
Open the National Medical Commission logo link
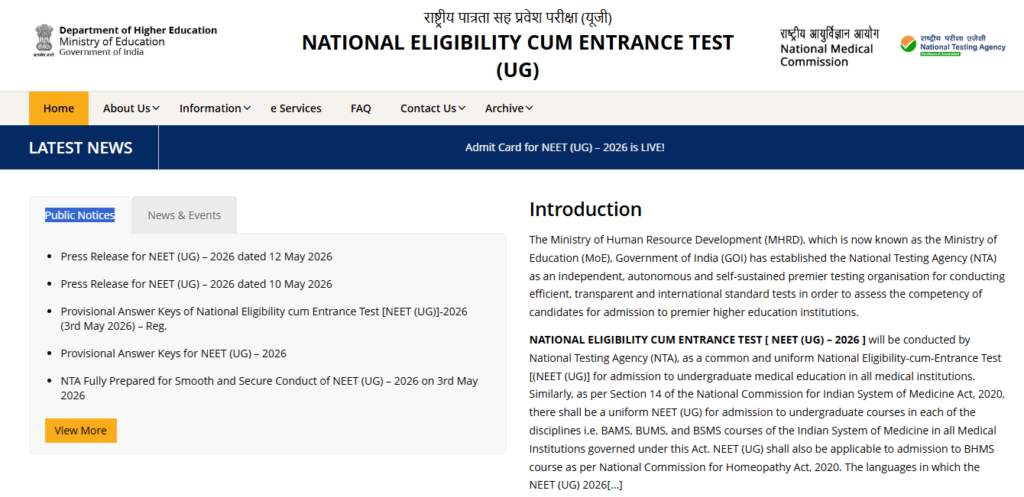[829, 47]
